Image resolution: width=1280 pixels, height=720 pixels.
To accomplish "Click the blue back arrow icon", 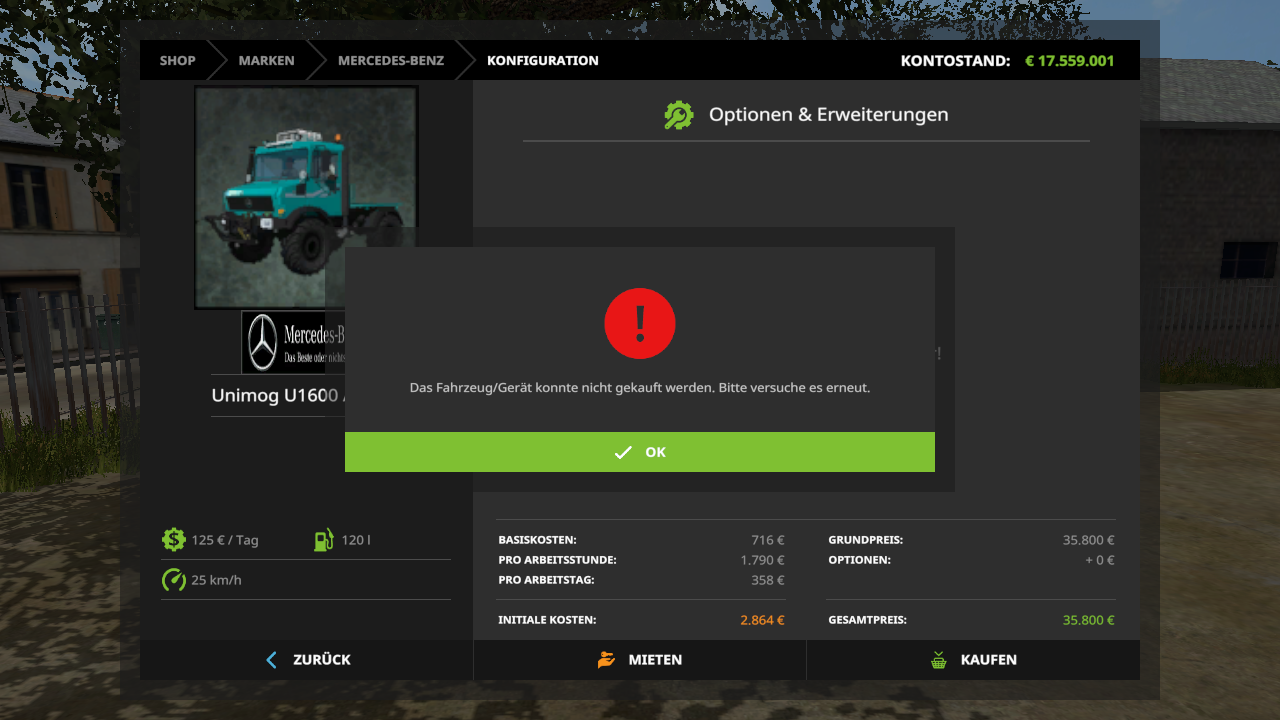I will 271,660.
